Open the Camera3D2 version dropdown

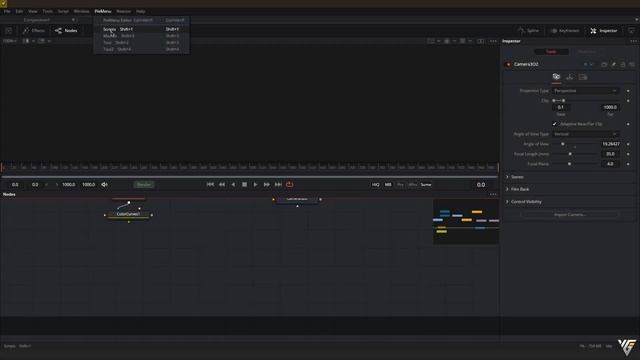click(591, 64)
